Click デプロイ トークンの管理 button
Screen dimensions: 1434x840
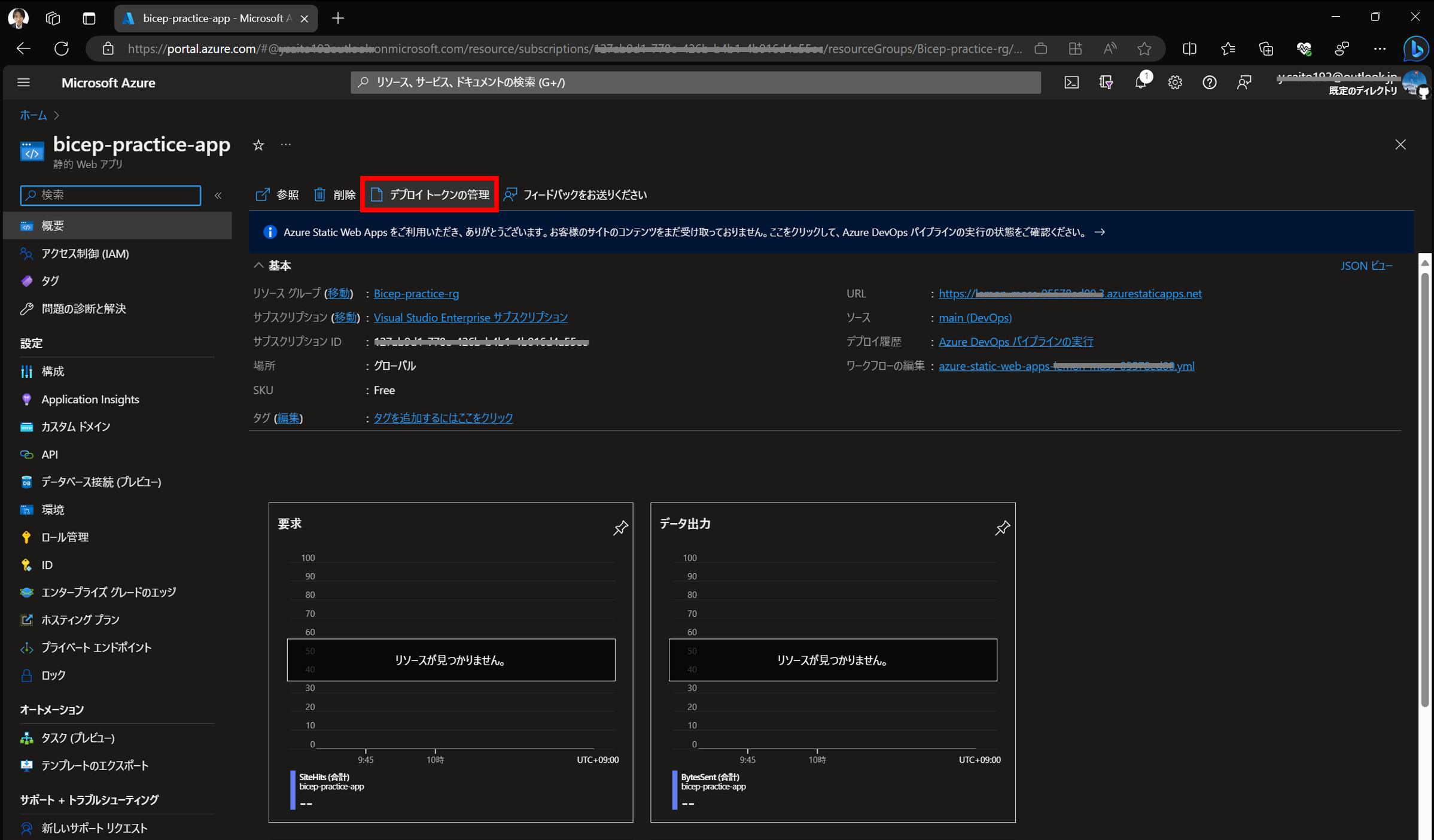tap(430, 194)
